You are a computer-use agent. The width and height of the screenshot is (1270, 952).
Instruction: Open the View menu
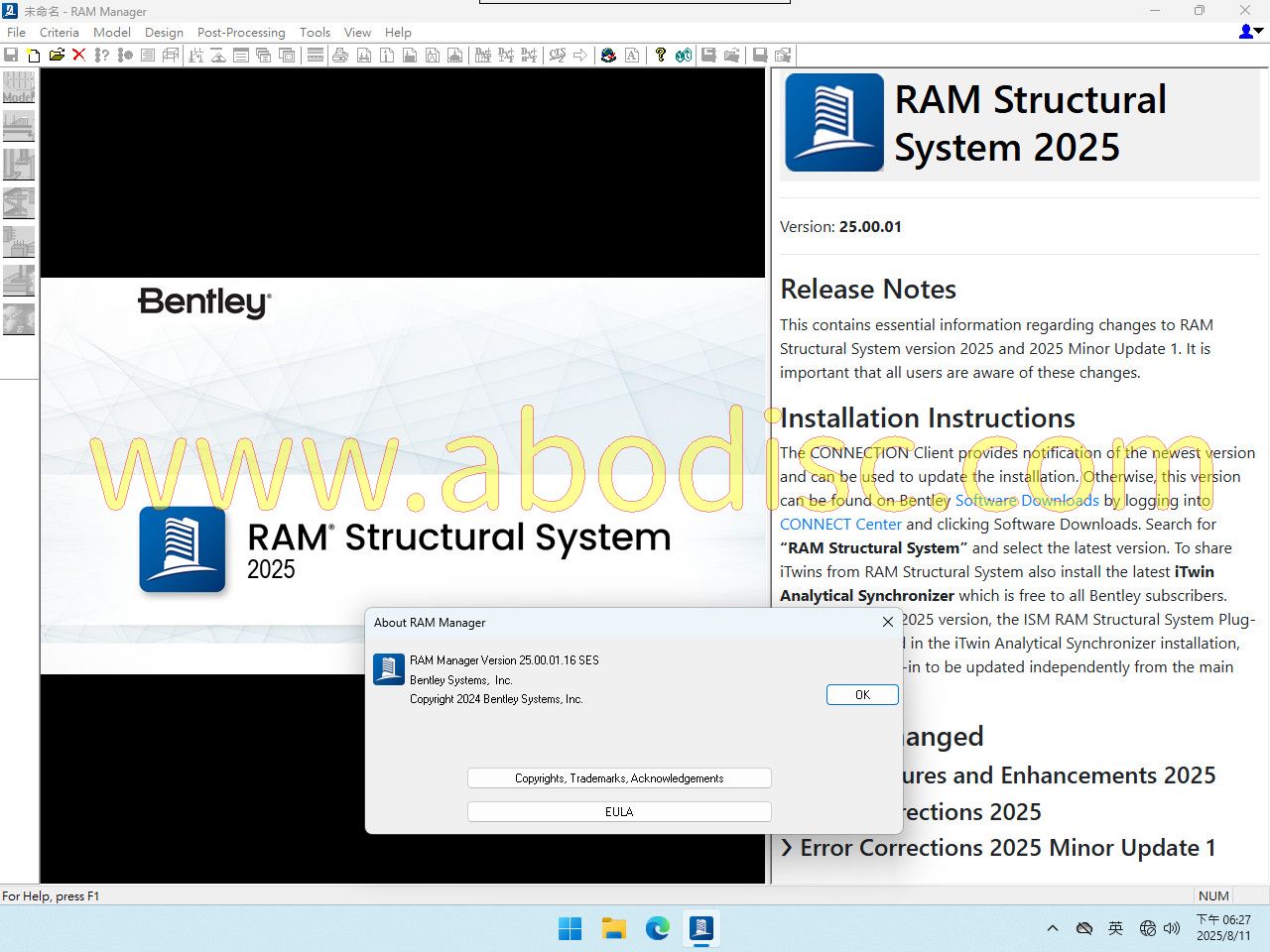(357, 32)
